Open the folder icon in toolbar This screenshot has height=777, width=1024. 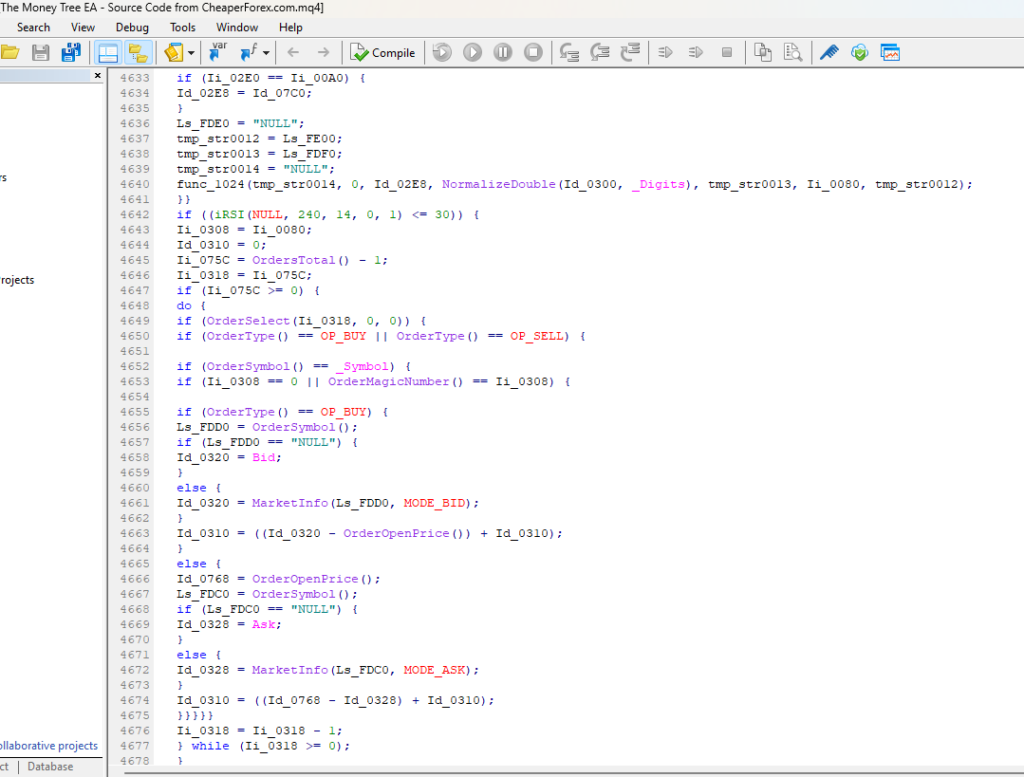click(x=11, y=52)
